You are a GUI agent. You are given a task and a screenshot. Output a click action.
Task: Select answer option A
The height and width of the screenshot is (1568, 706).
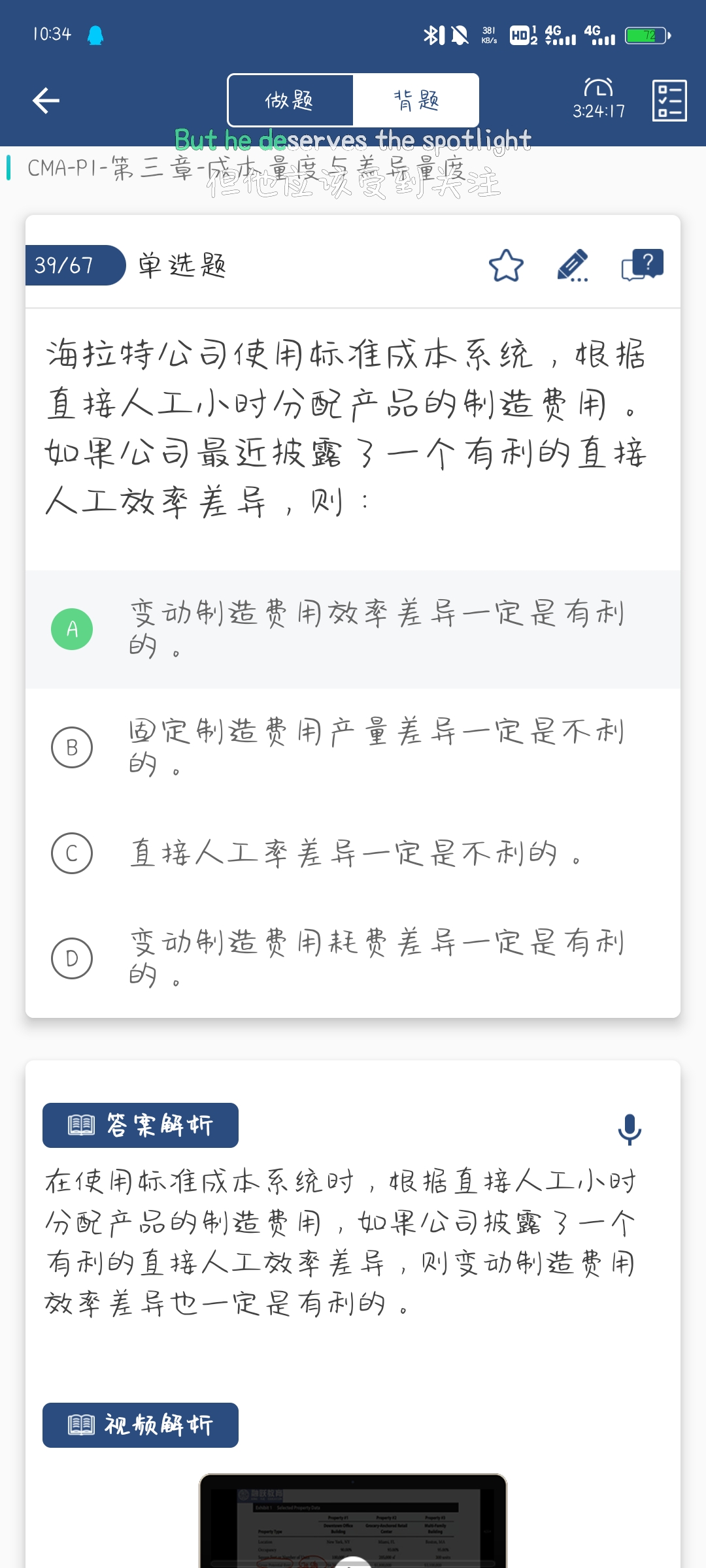pyautogui.click(x=72, y=629)
